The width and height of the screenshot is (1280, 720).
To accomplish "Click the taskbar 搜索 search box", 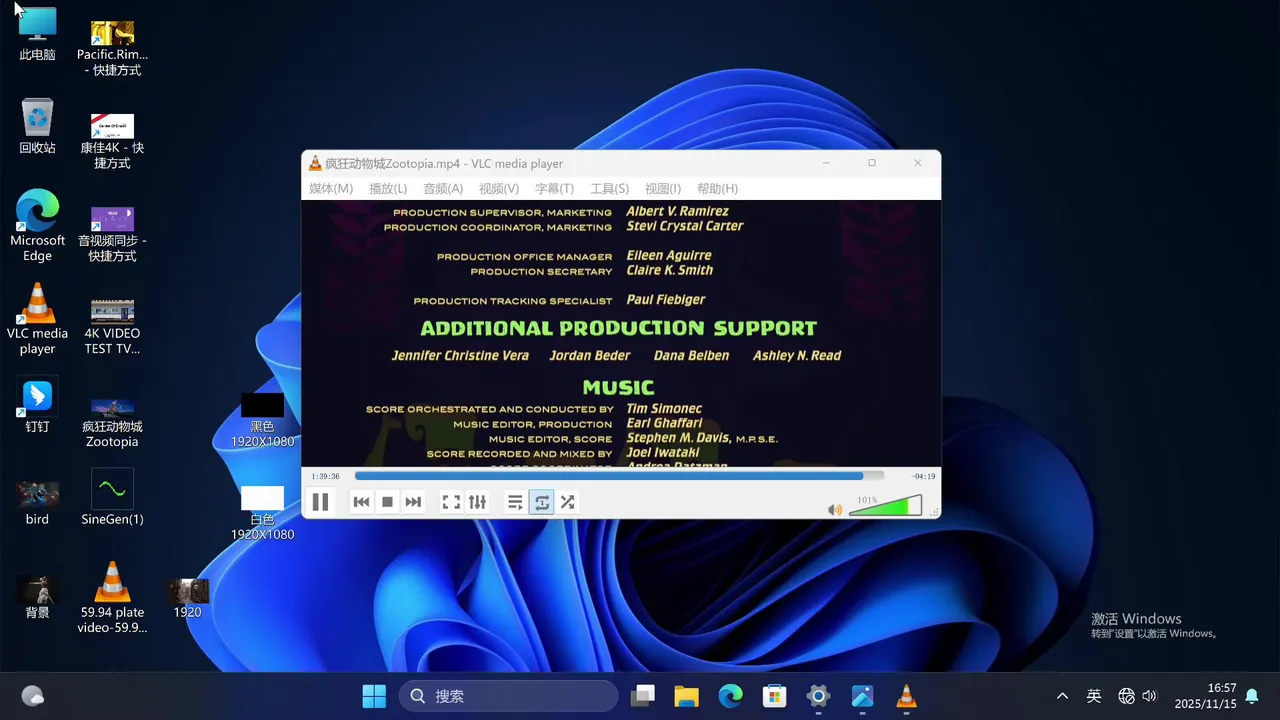I will [509, 696].
